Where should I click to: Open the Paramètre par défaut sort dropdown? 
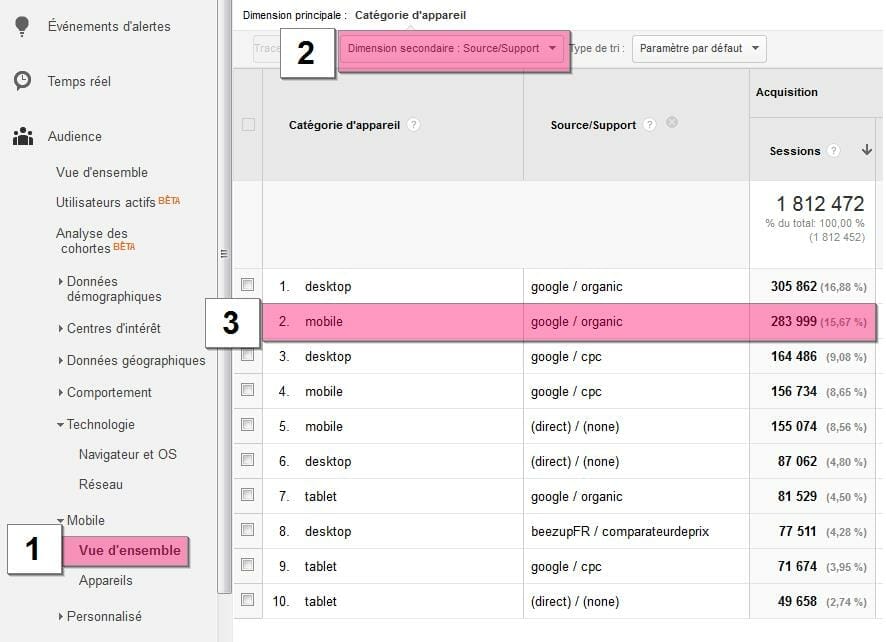coord(698,47)
